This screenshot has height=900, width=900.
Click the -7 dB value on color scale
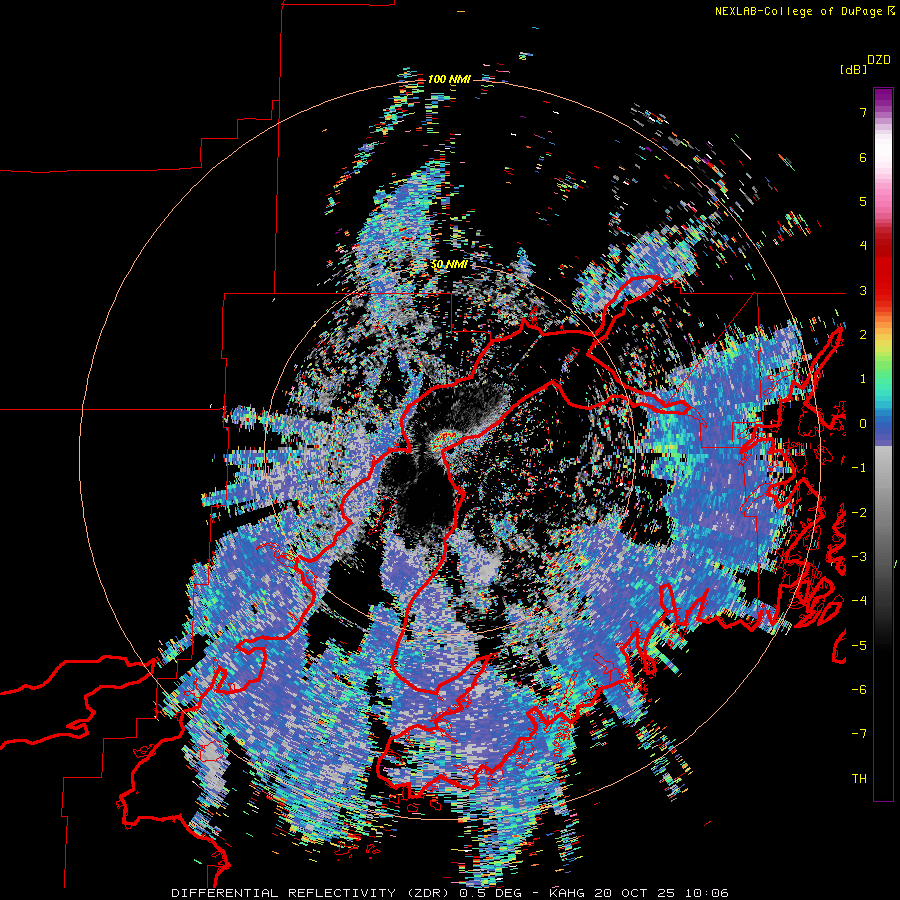click(859, 734)
